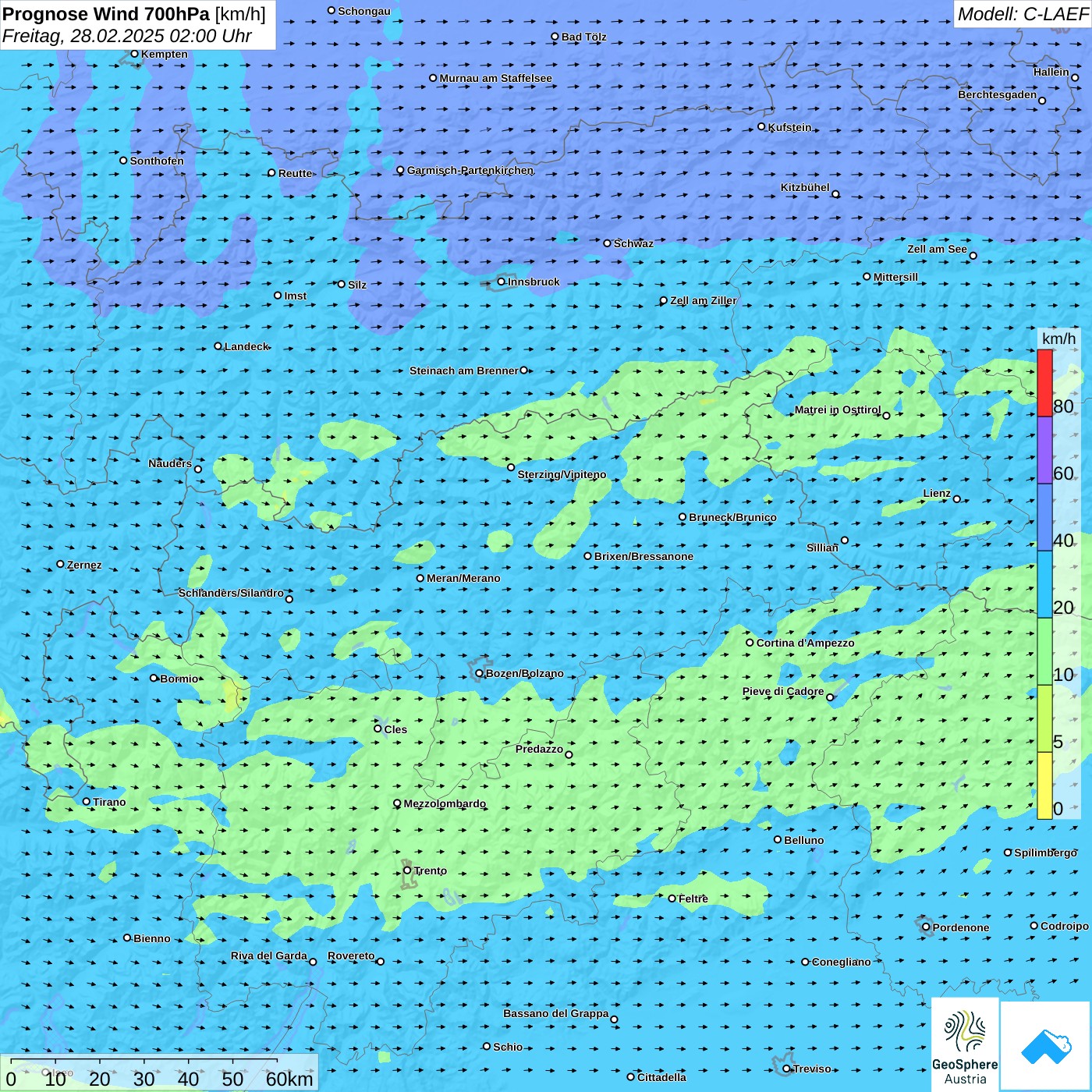Click the 'Zell am See' label
1092x1092 pixels.
(x=937, y=249)
